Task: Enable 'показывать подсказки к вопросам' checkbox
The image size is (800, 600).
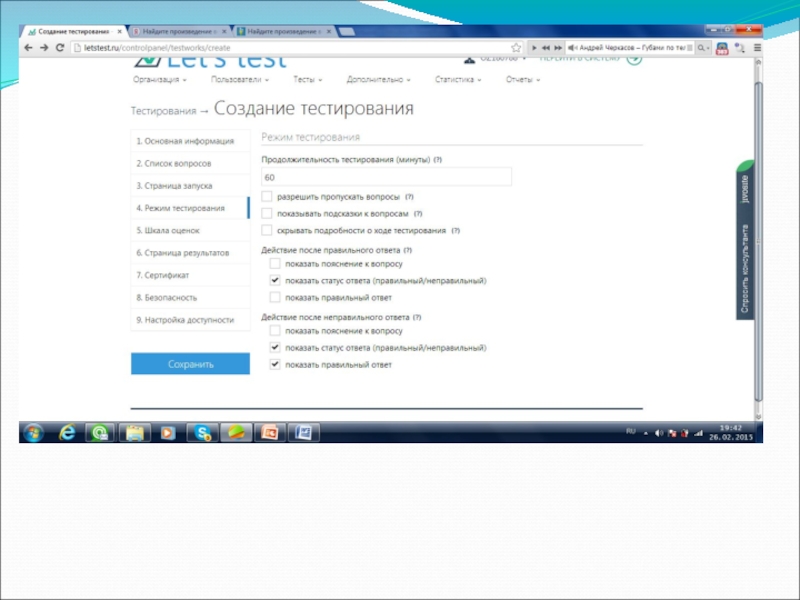Action: 266,213
